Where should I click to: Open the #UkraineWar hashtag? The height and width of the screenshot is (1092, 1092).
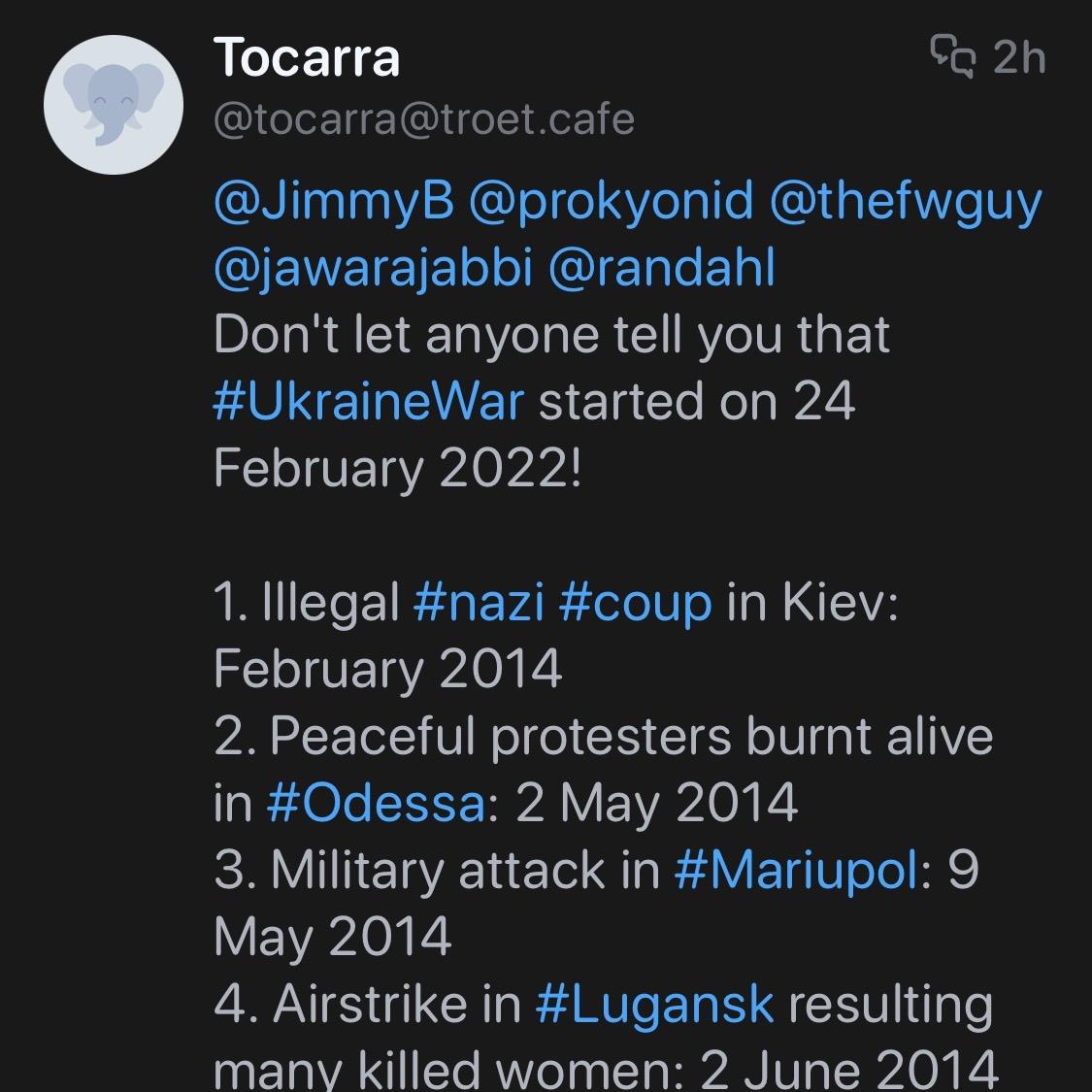pyautogui.click(x=369, y=402)
